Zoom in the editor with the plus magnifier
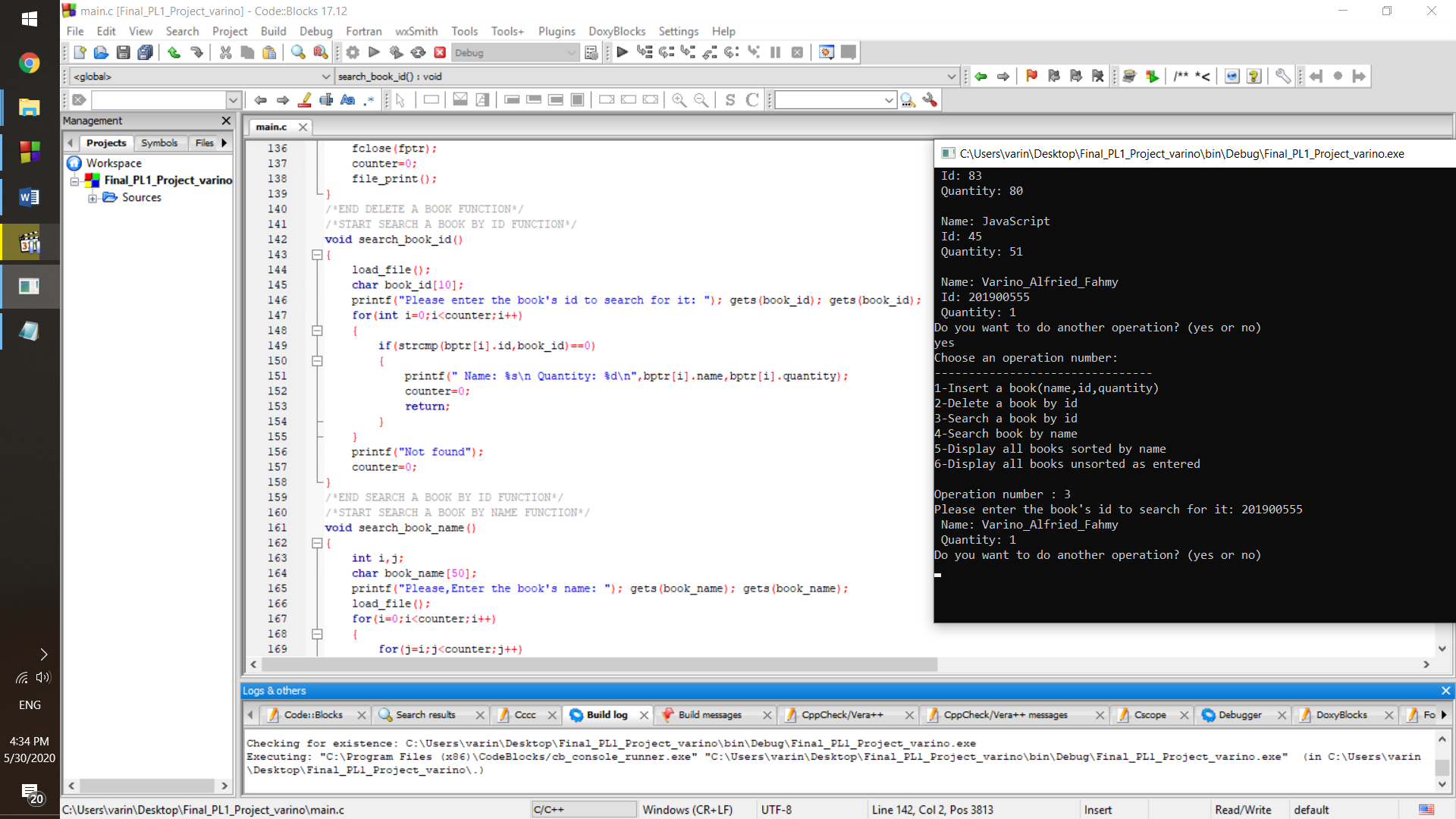The width and height of the screenshot is (1456, 819). pos(679,99)
